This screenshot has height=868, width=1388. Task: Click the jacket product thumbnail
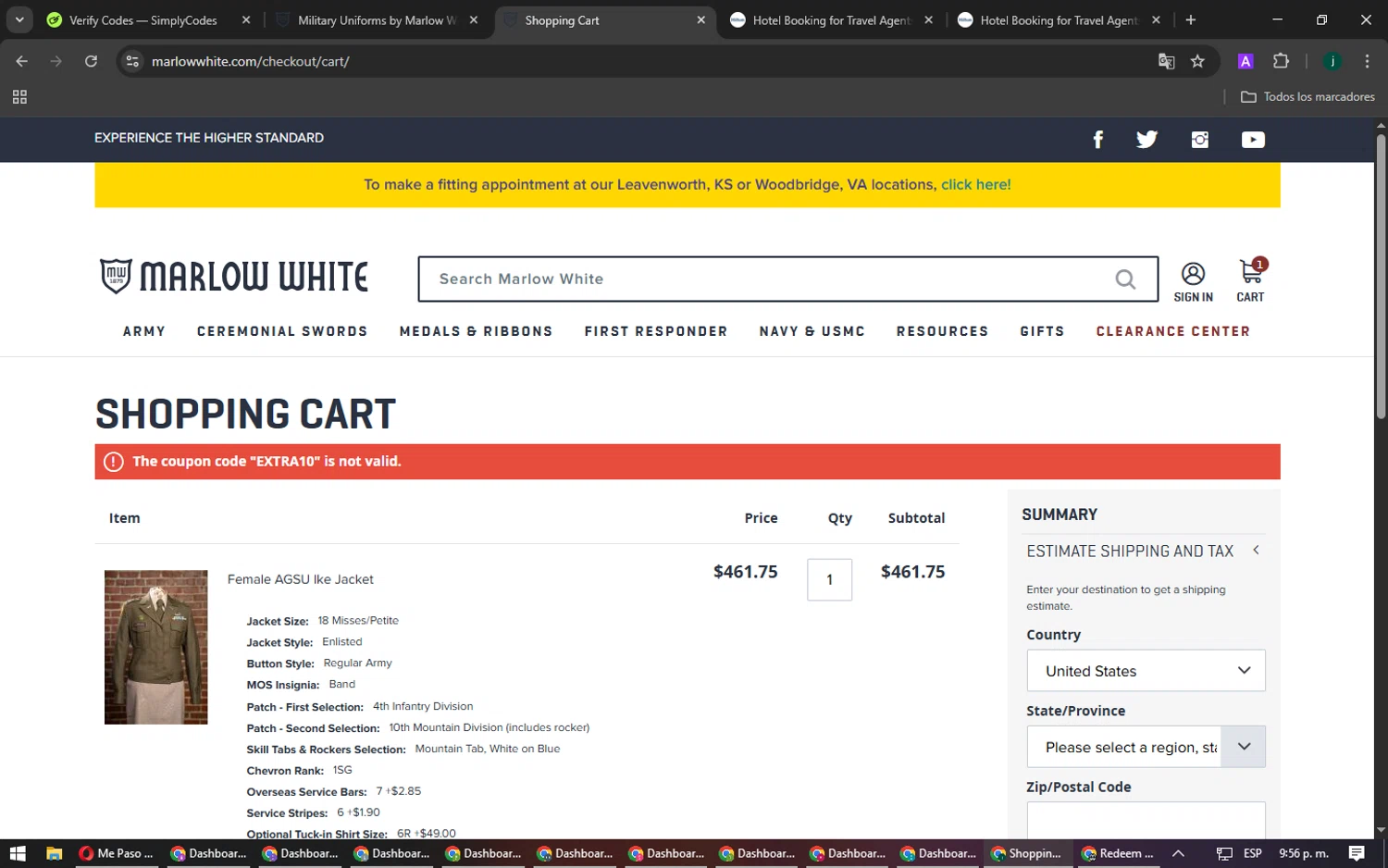click(x=155, y=647)
